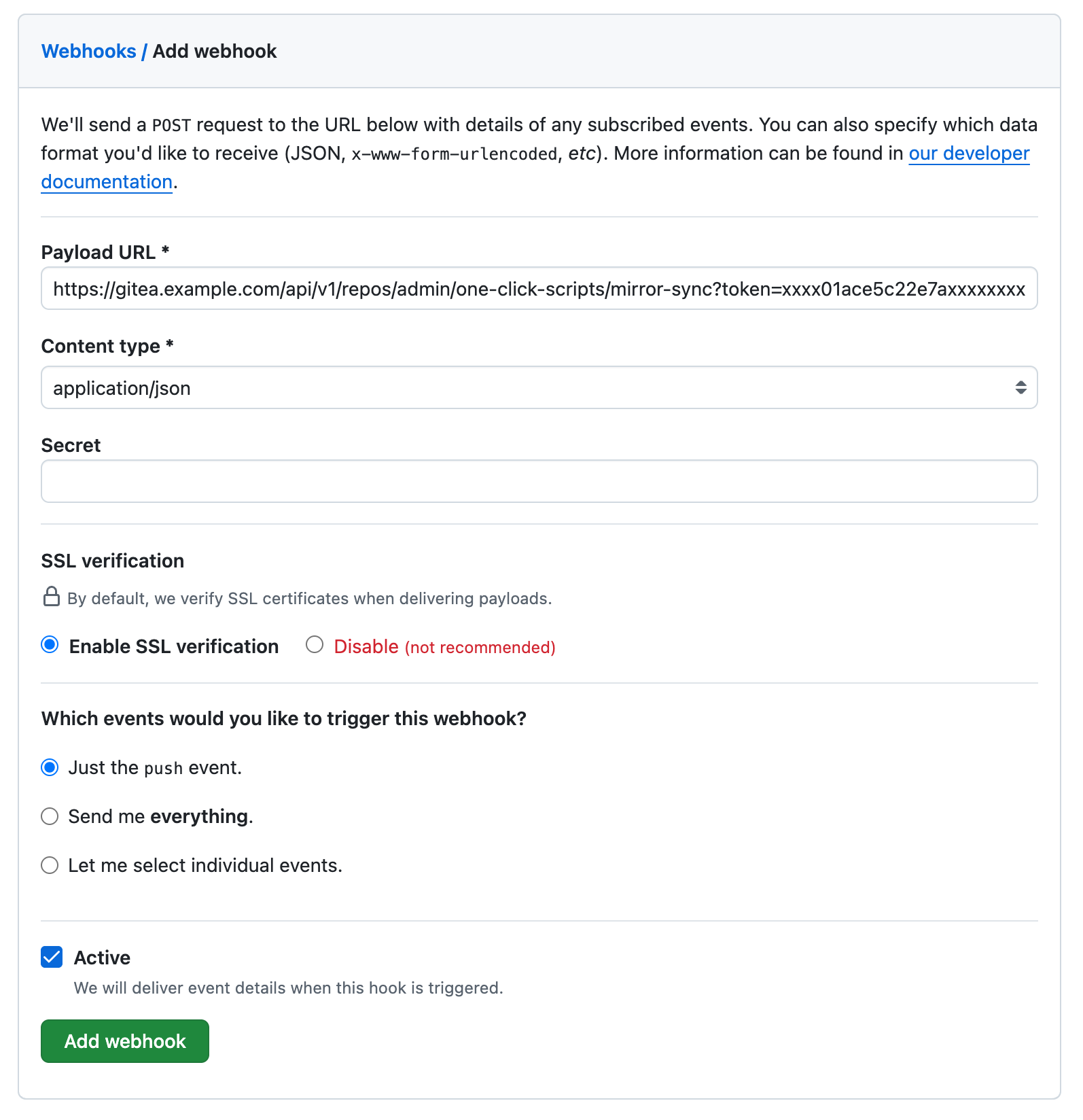Click the Add webhook breadcrumb title
The width and height of the screenshot is (1083, 1120).
click(215, 51)
